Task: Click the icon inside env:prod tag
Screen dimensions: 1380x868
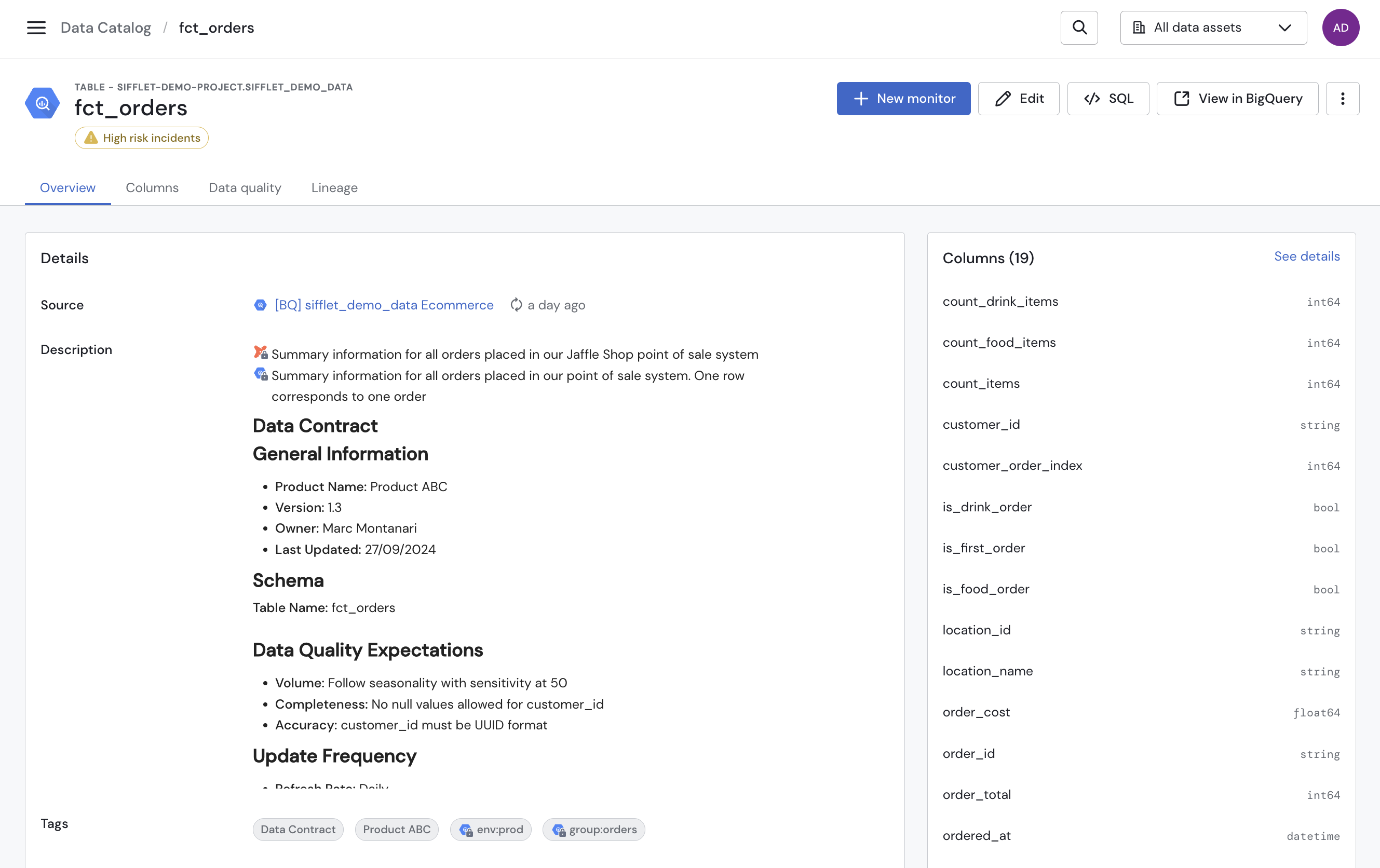Action: pos(466,830)
